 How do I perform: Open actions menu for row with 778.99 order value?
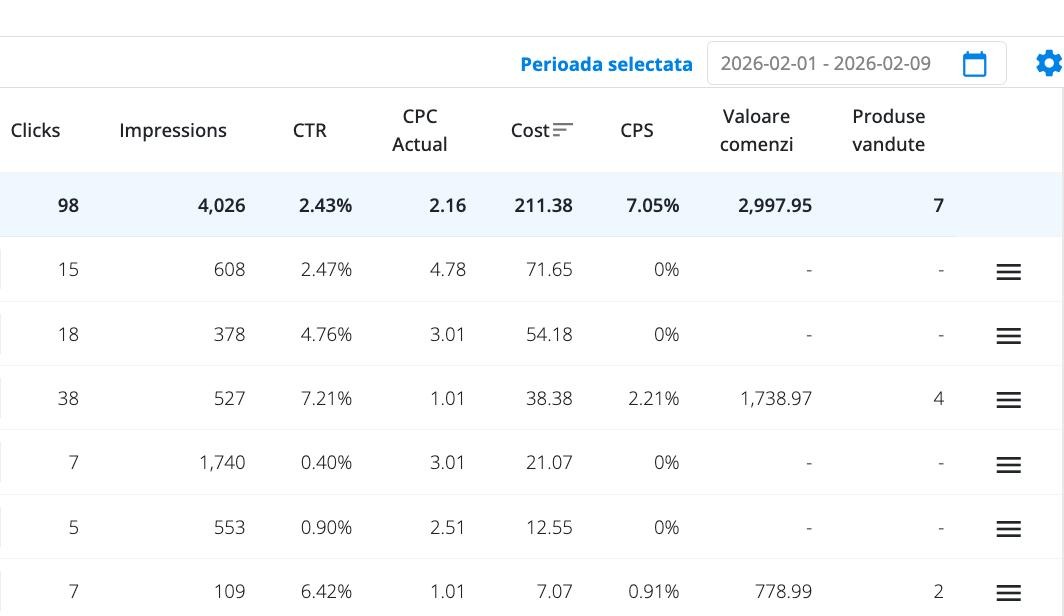click(1008, 592)
